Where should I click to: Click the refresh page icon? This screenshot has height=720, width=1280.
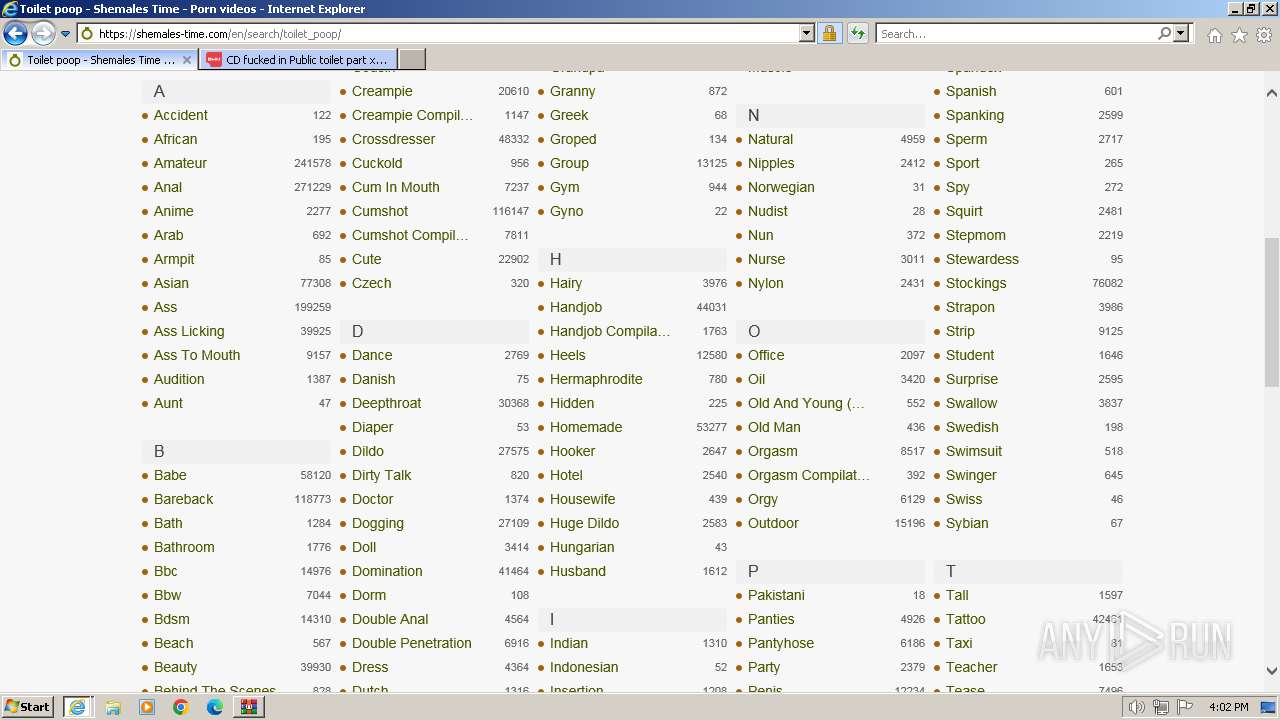coord(858,34)
